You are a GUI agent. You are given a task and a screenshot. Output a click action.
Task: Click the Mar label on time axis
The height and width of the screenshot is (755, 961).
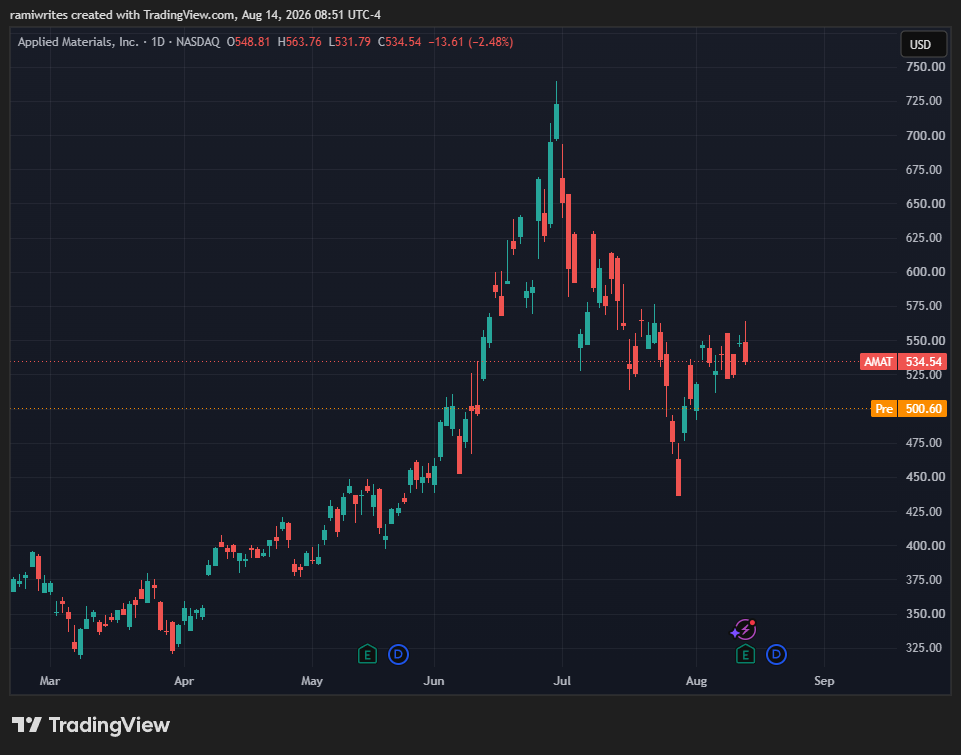[x=50, y=681]
